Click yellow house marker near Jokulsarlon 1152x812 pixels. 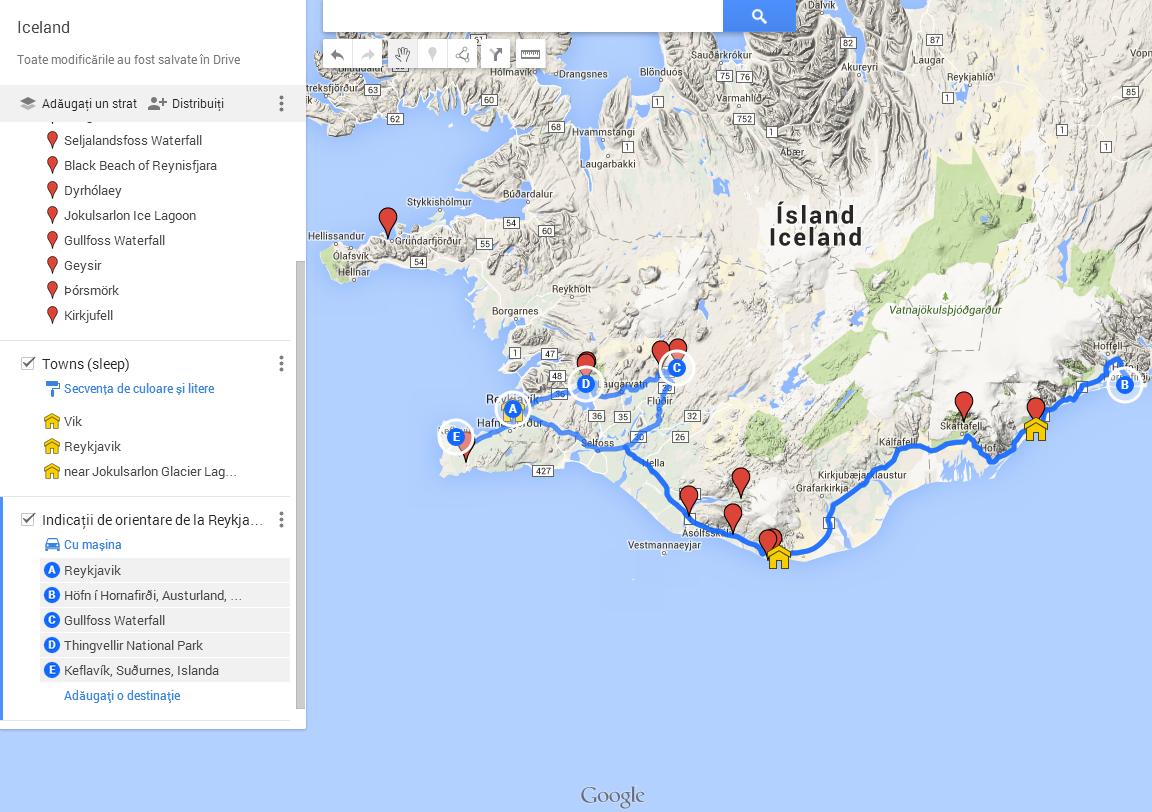pyautogui.click(x=1036, y=428)
